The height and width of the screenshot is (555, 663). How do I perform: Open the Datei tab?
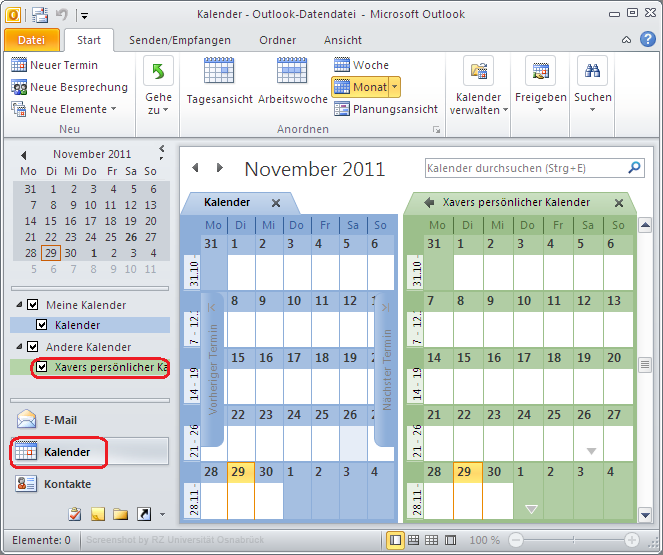(32, 40)
